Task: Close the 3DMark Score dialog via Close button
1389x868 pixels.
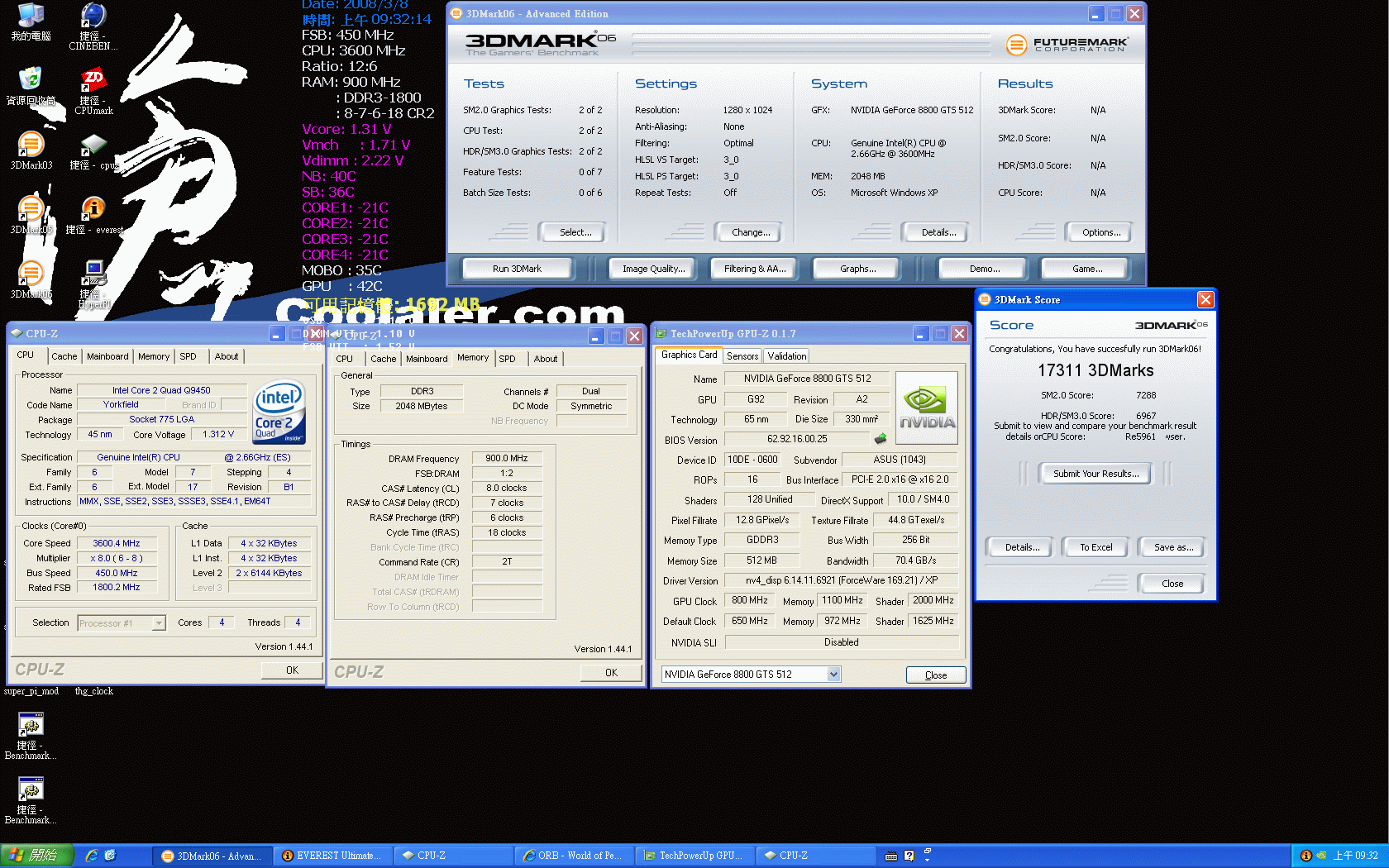Action: [1172, 584]
